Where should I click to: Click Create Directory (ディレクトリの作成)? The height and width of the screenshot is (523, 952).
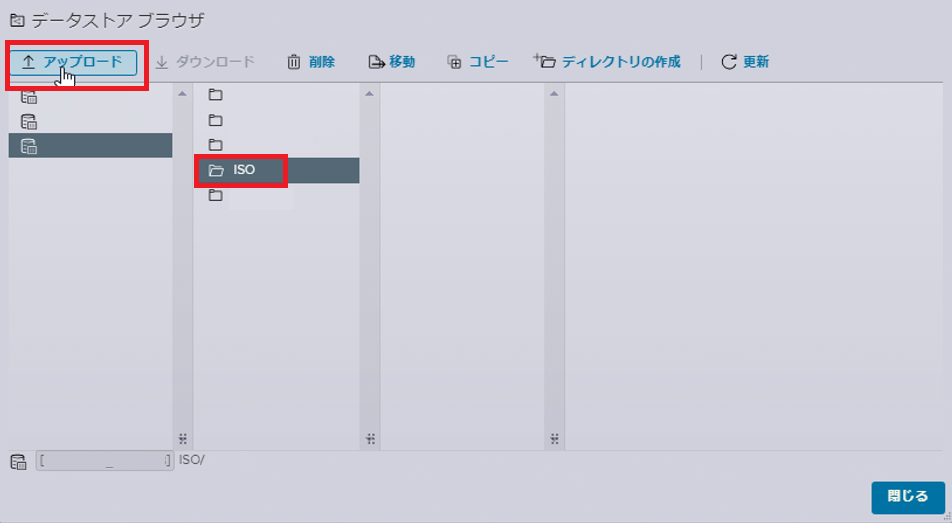[607, 61]
